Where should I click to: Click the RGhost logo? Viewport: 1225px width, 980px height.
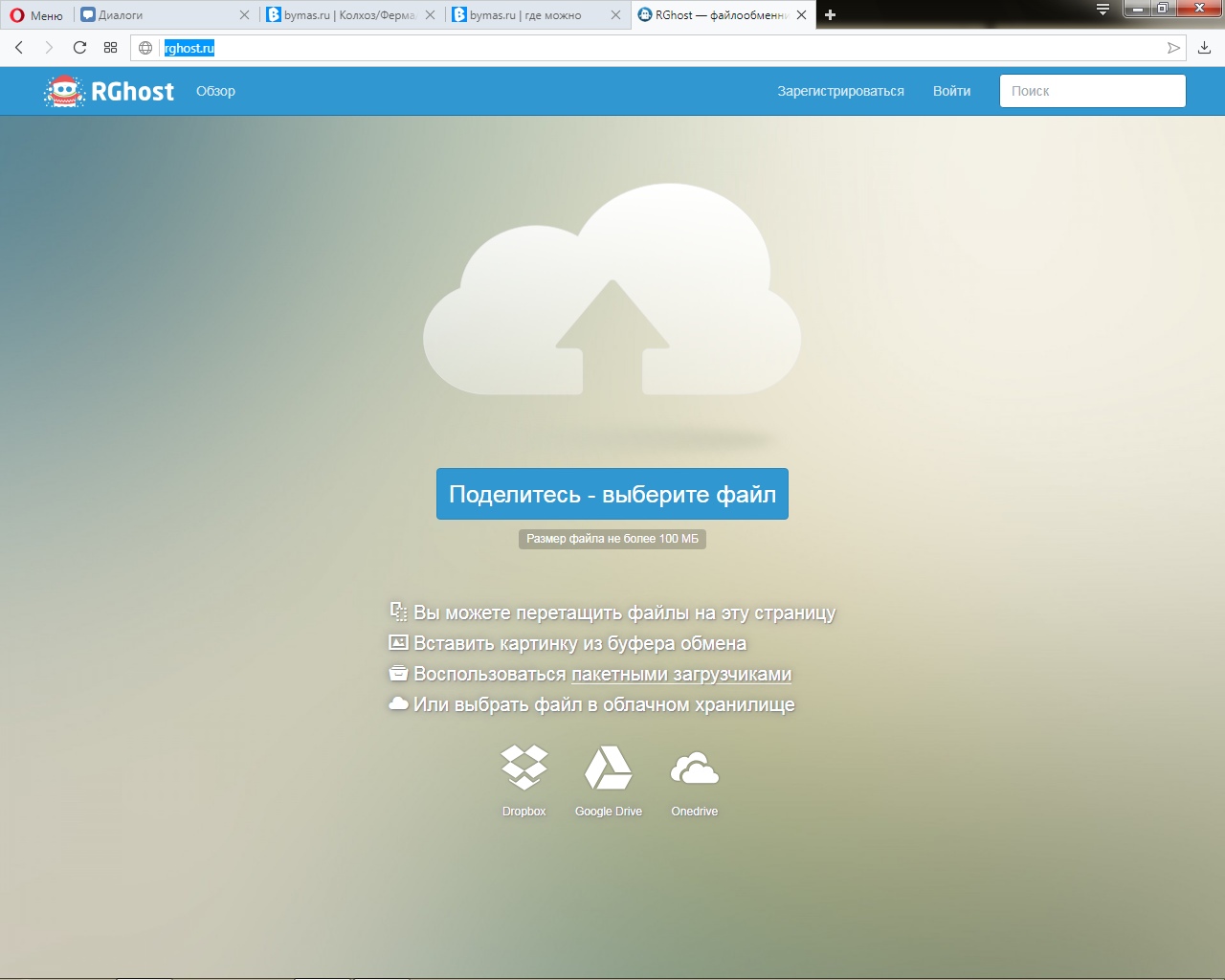tap(110, 91)
